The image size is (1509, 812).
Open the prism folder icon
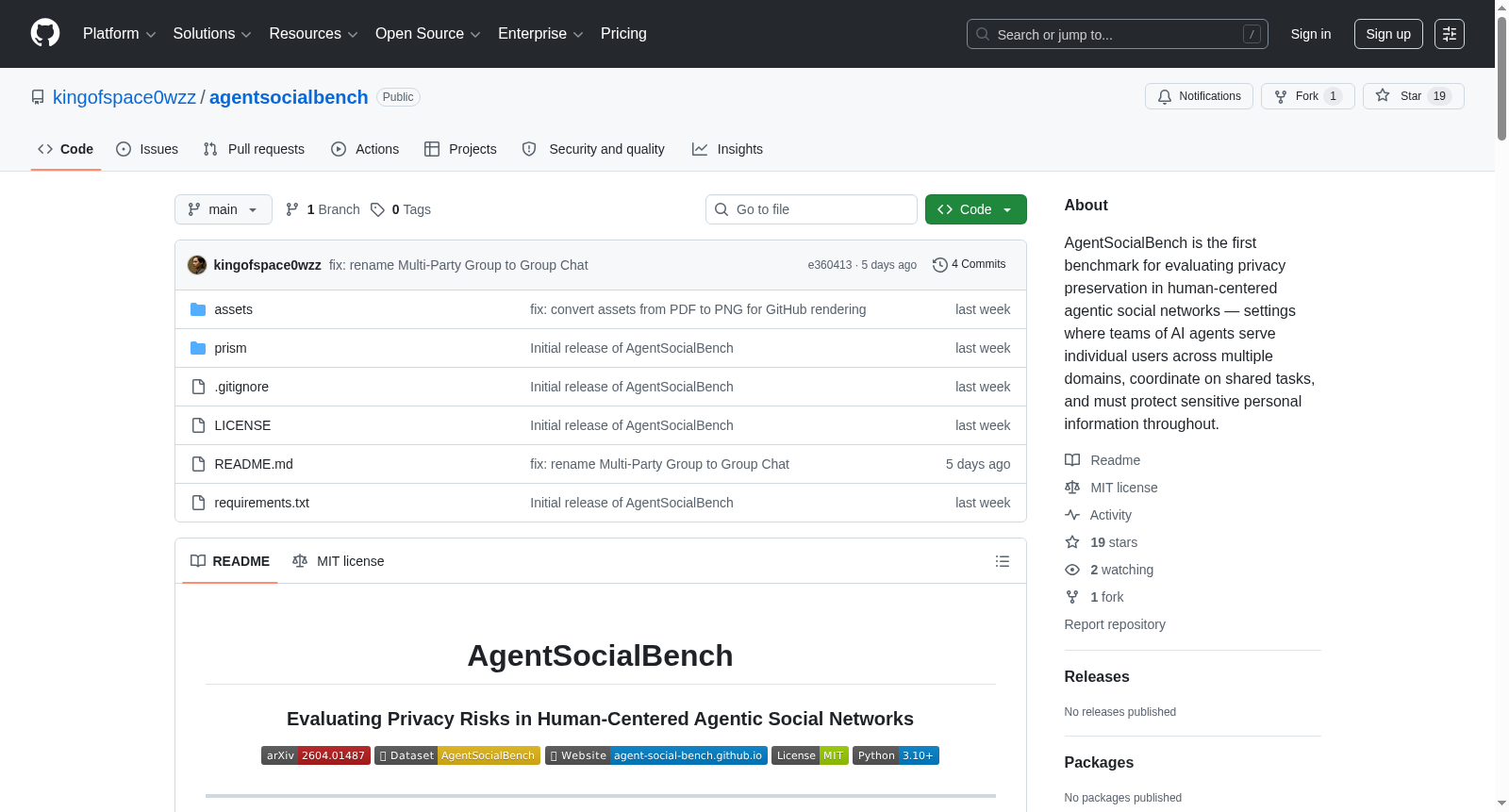(x=198, y=348)
